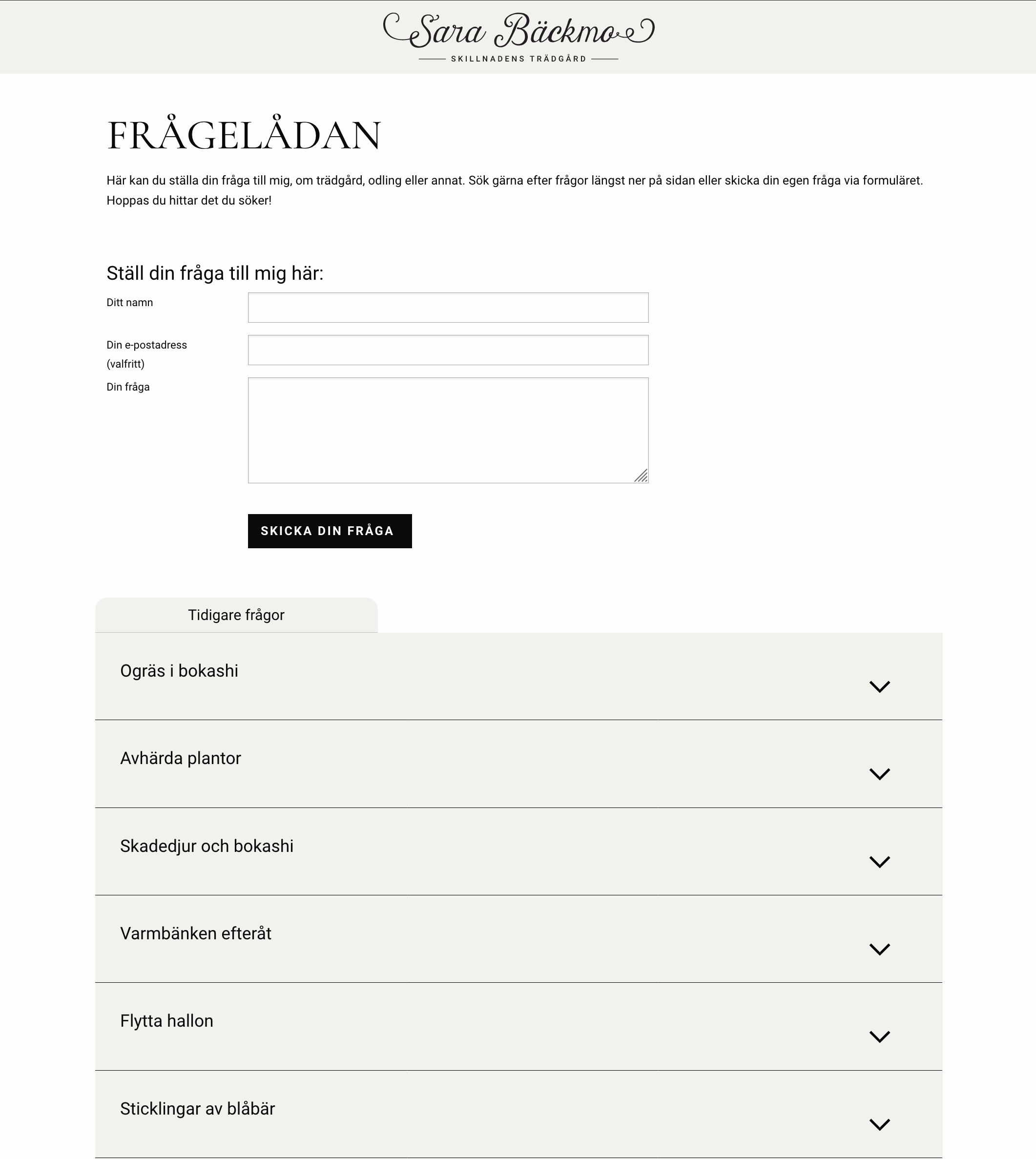Expand the Avhärda plantor chevron

(879, 774)
